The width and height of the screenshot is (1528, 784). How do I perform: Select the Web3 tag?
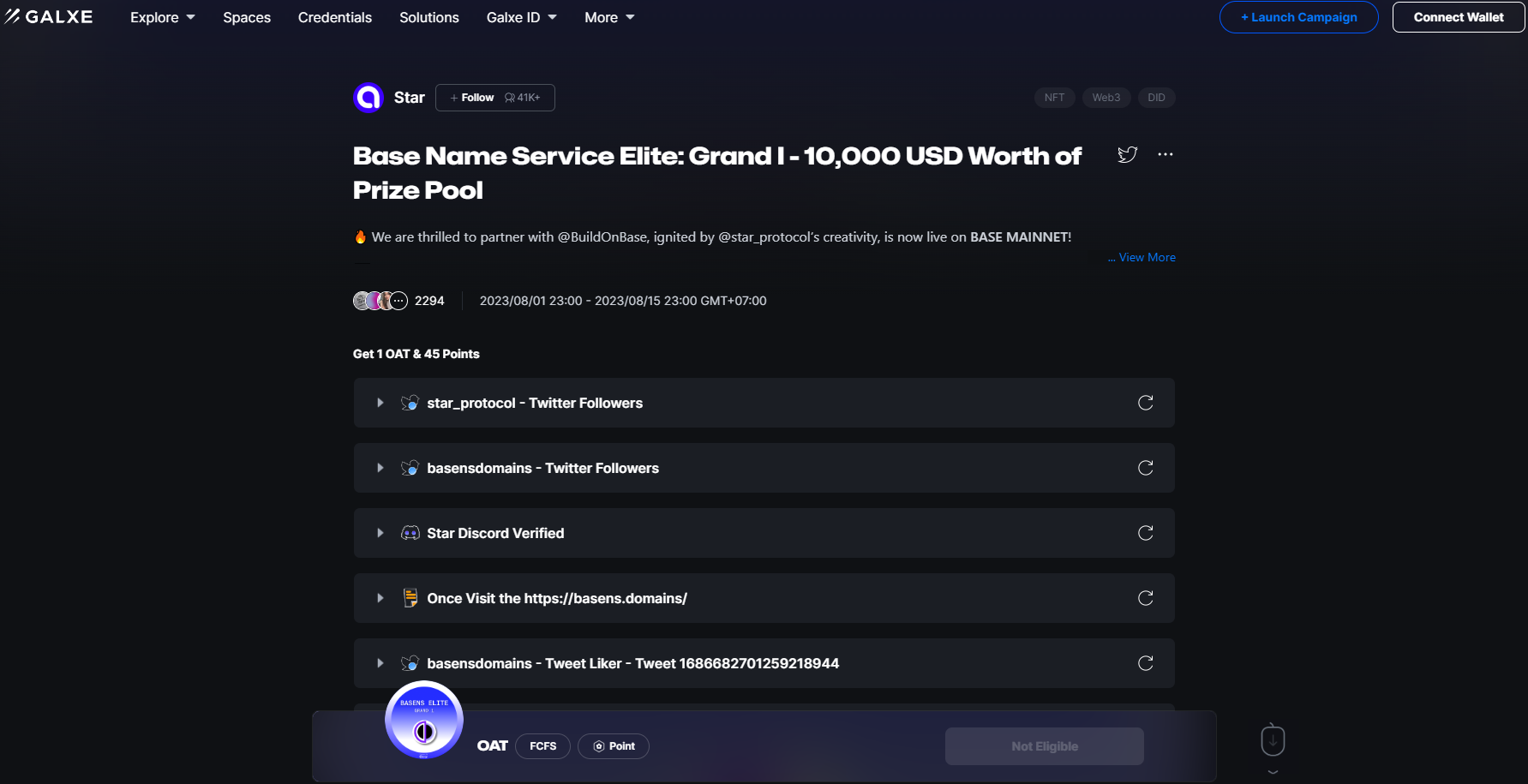(x=1106, y=98)
